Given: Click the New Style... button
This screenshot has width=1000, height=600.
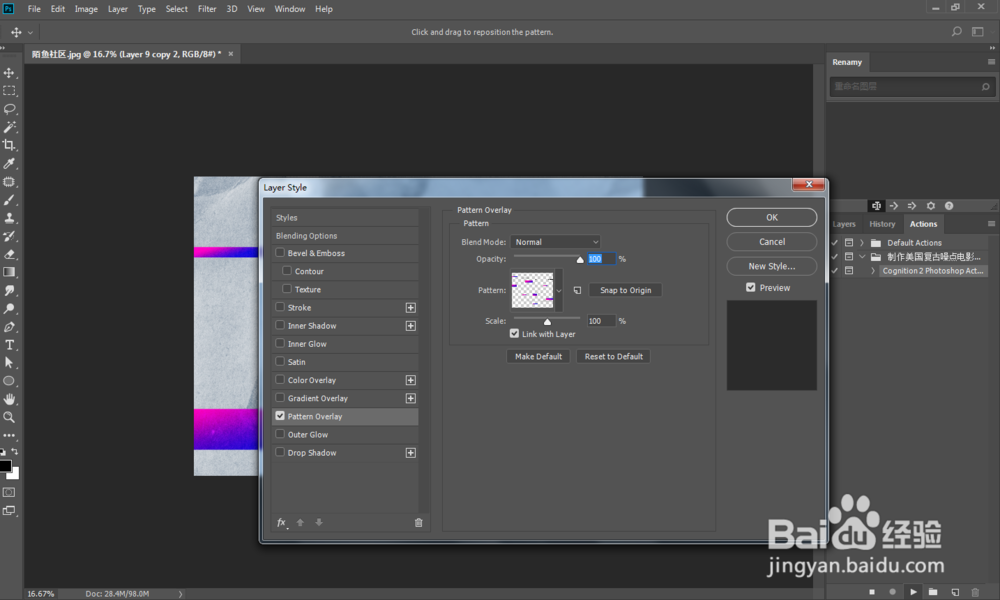Looking at the screenshot, I should (772, 266).
